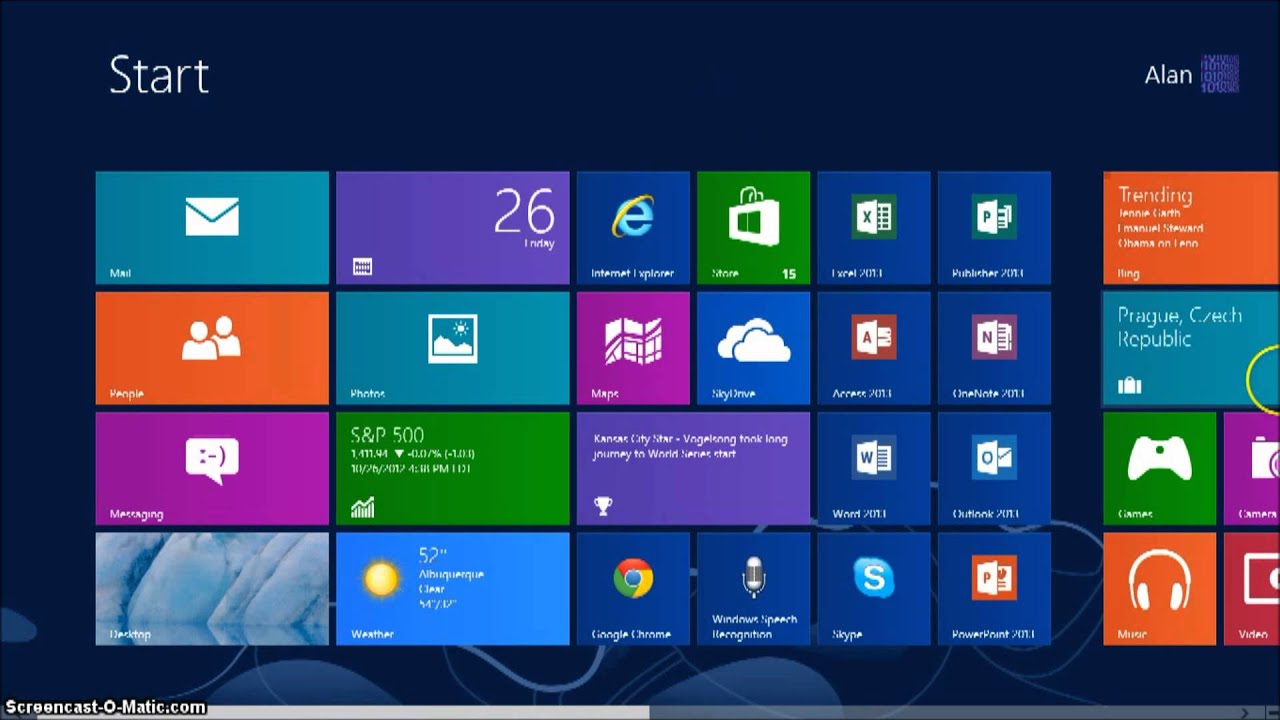Launch Outlook 2013 tile
1280x720 pixels.
[994, 469]
